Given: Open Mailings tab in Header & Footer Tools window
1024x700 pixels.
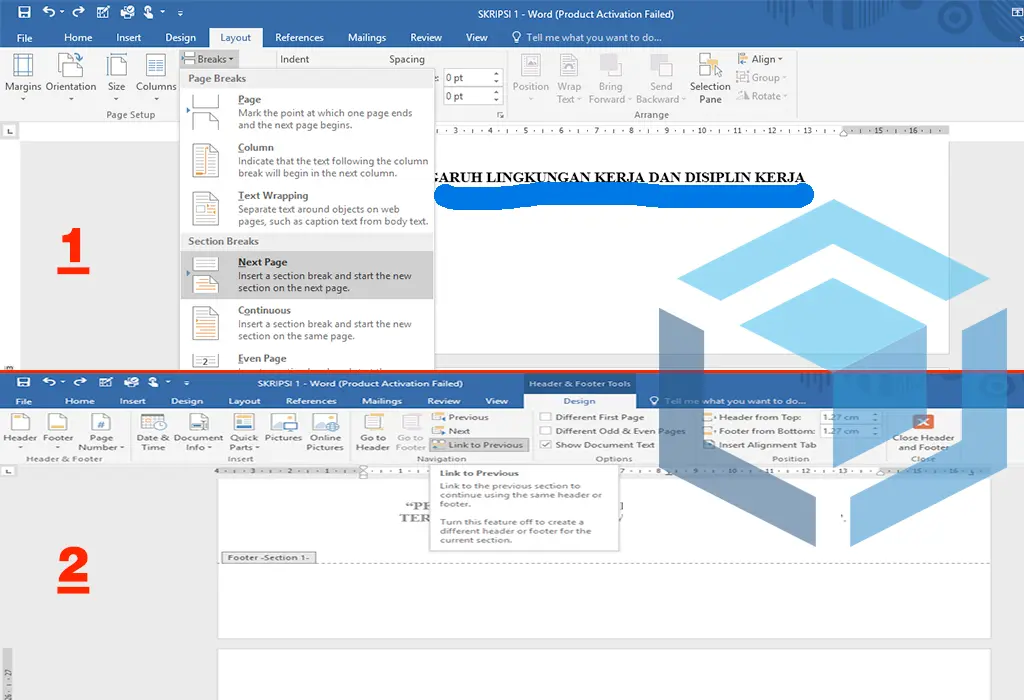Looking at the screenshot, I should click(382, 400).
